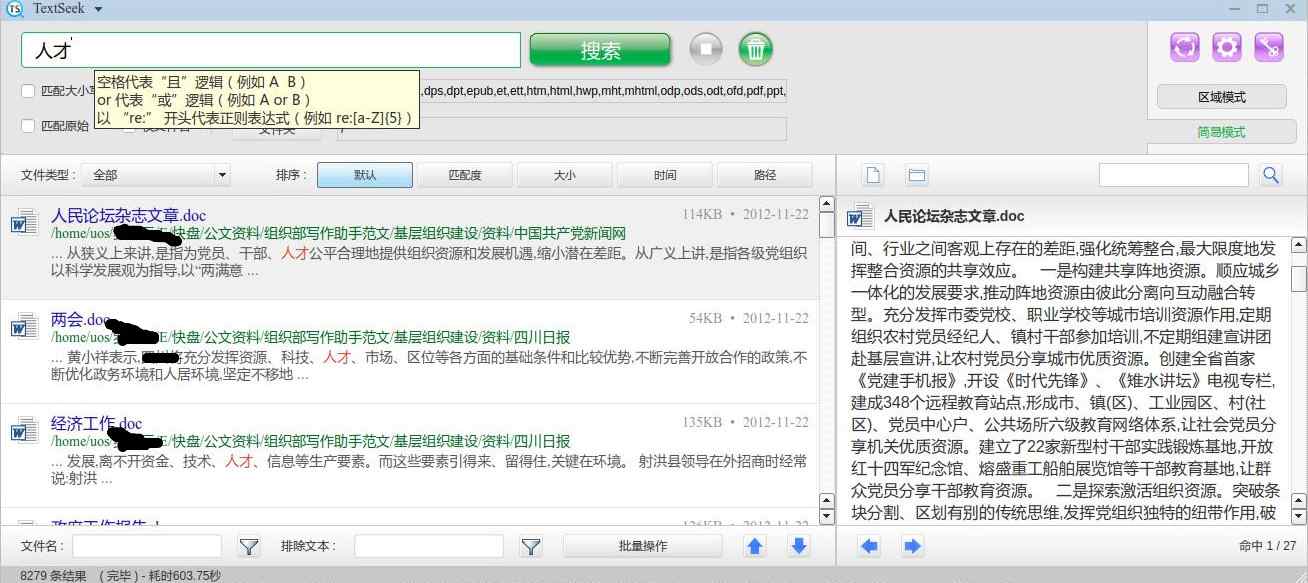Screen dimensions: 1308x583
Task: Open containing folder icon in preview toolbar
Action: click(916, 176)
